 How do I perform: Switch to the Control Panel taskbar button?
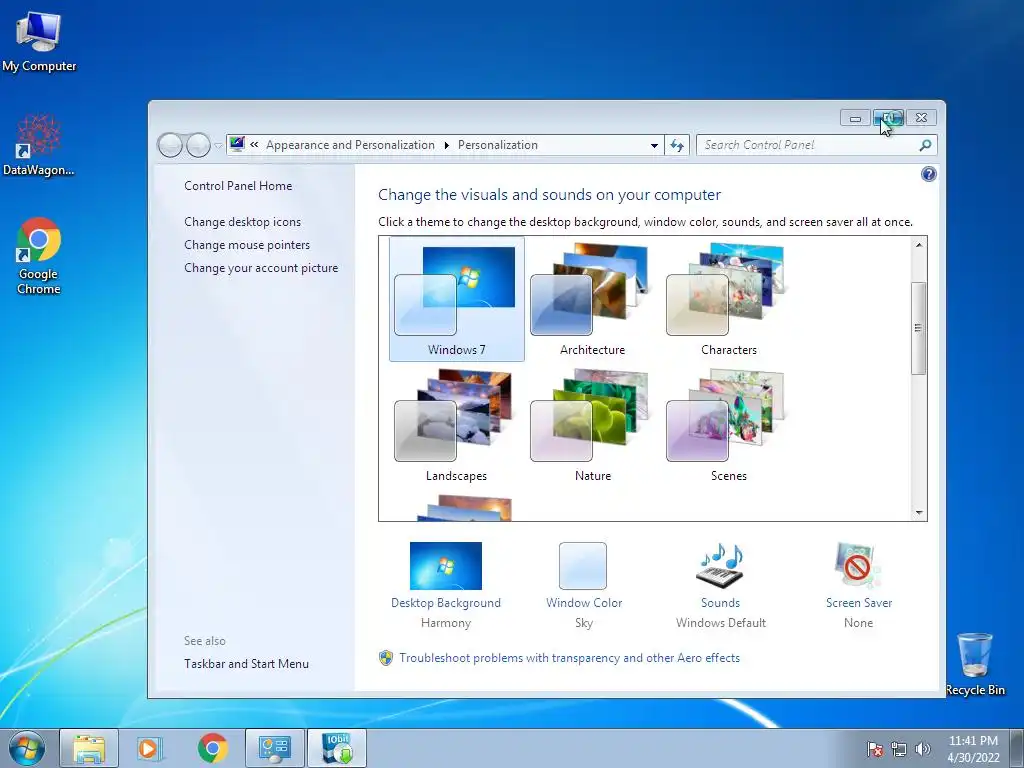point(274,748)
